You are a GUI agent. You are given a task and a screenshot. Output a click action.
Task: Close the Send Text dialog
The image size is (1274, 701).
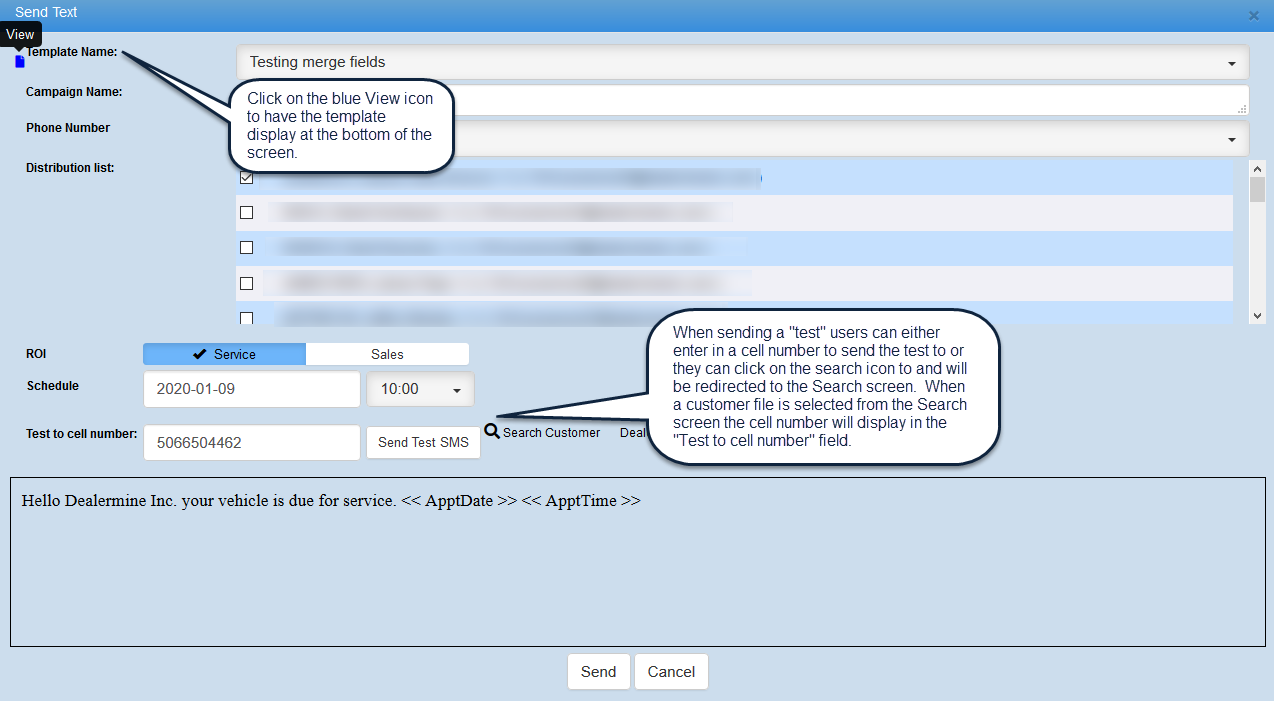[x=1254, y=16]
